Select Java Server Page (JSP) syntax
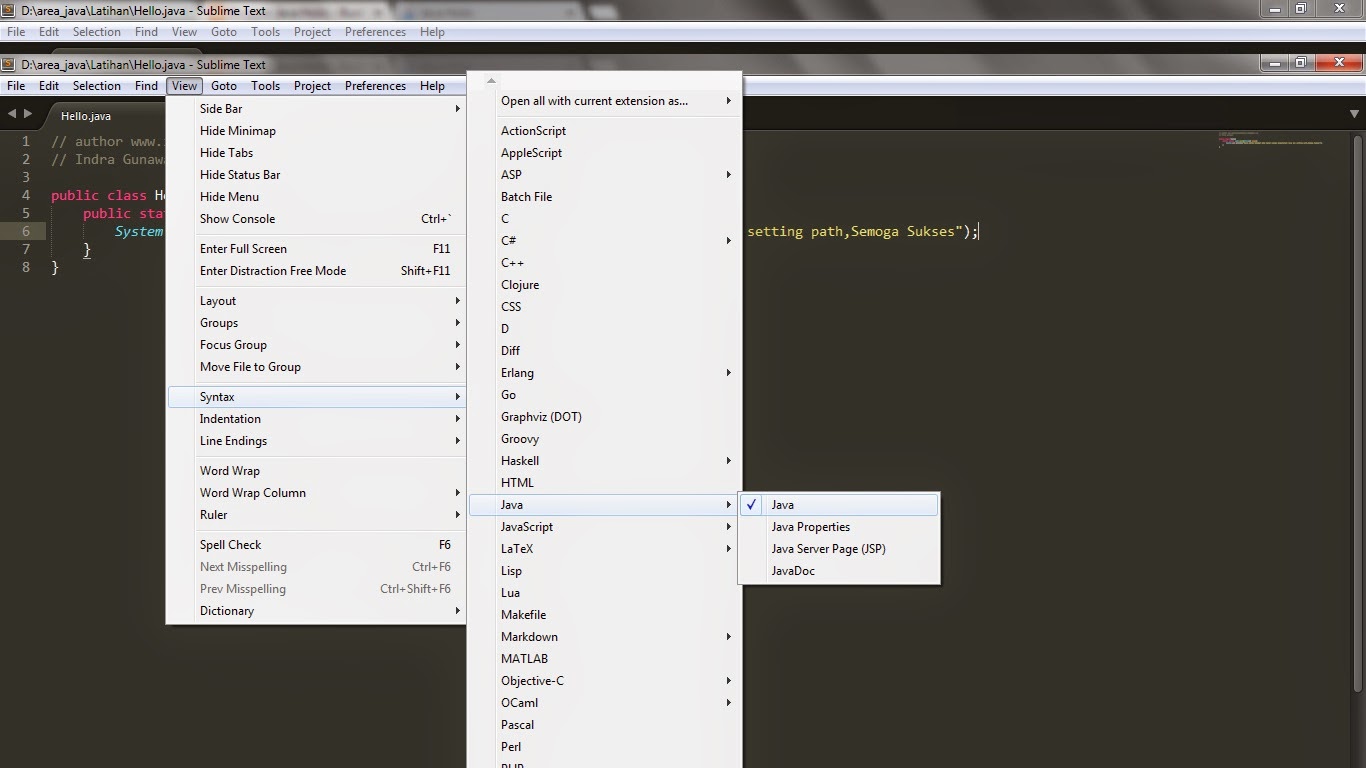This screenshot has height=768, width=1366. click(828, 548)
